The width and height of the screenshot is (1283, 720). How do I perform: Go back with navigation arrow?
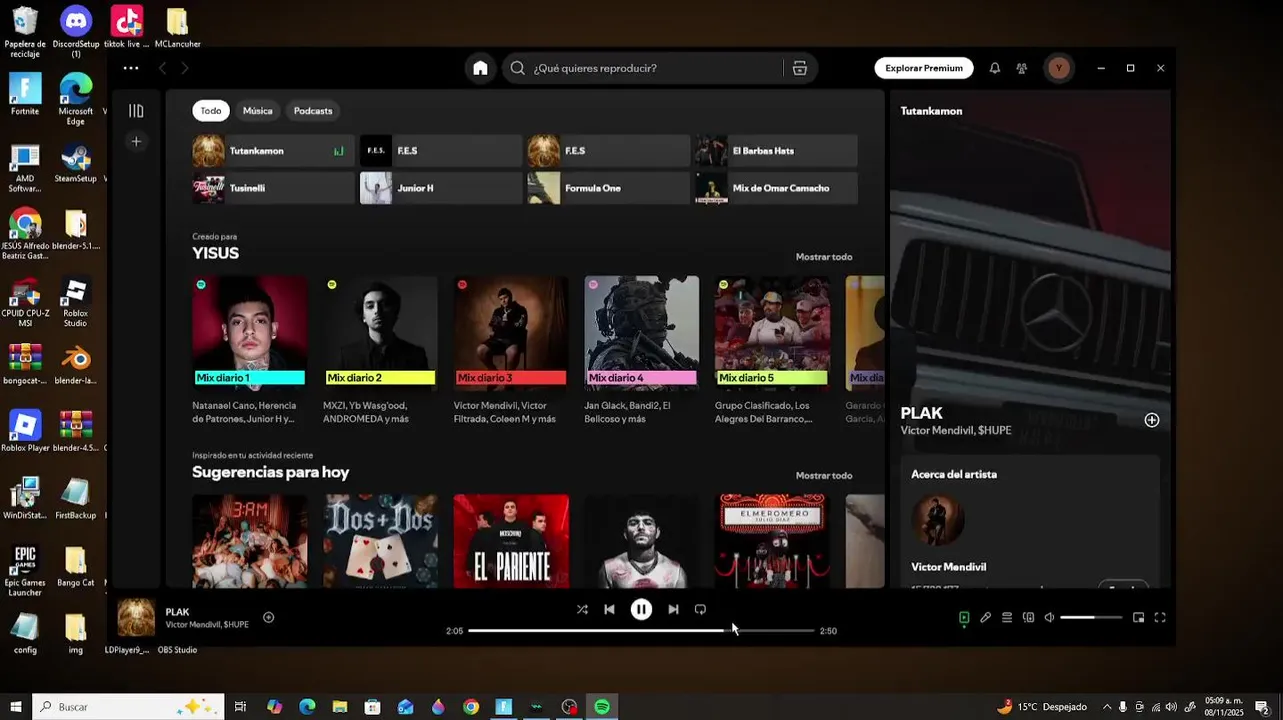(162, 68)
